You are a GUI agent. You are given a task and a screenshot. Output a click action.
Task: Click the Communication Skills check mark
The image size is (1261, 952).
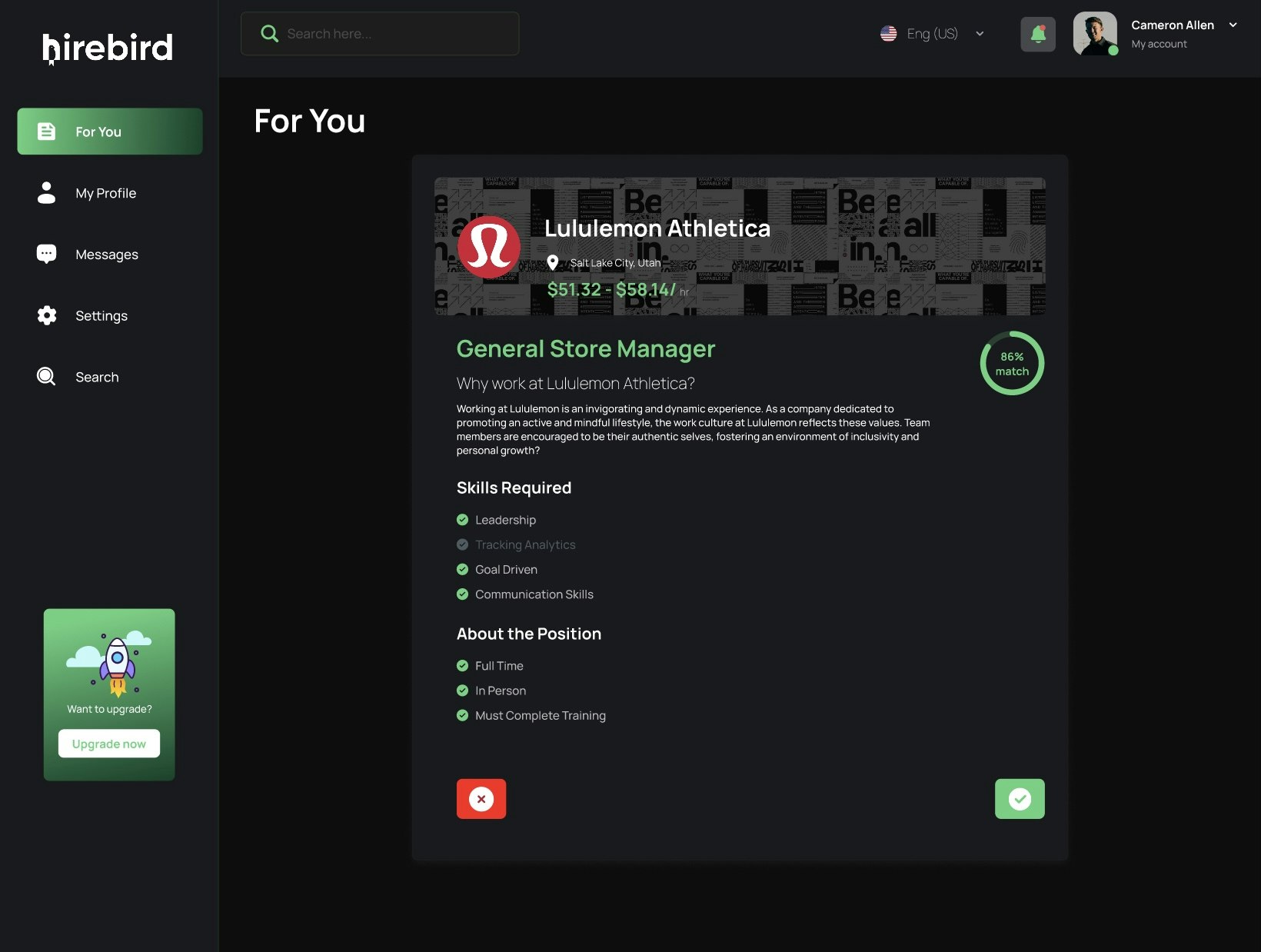click(x=462, y=594)
